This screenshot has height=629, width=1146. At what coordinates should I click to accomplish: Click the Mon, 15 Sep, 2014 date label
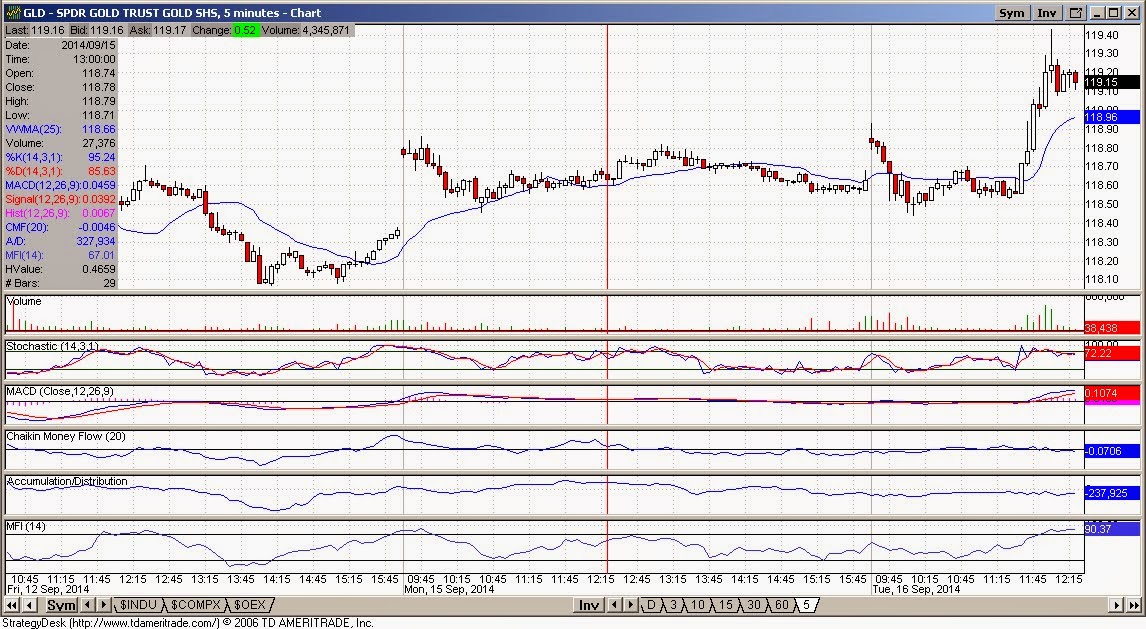(x=449, y=589)
